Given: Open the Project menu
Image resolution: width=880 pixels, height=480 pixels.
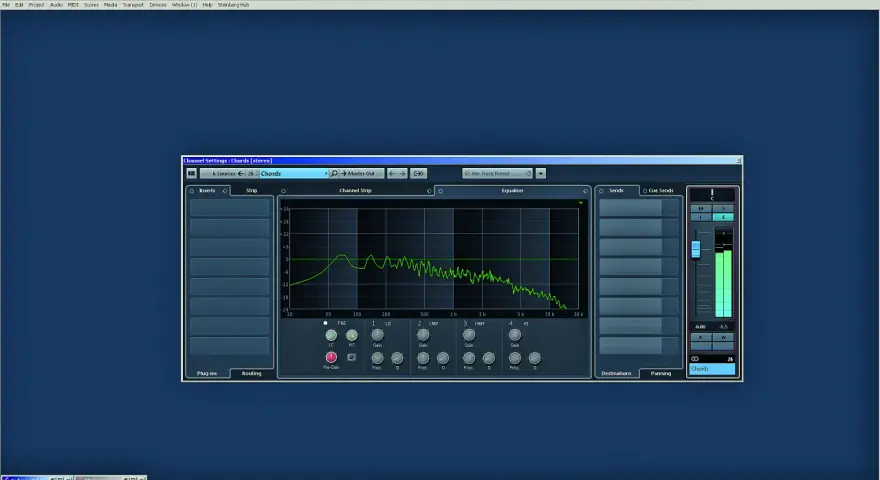Looking at the screenshot, I should [x=36, y=4].
